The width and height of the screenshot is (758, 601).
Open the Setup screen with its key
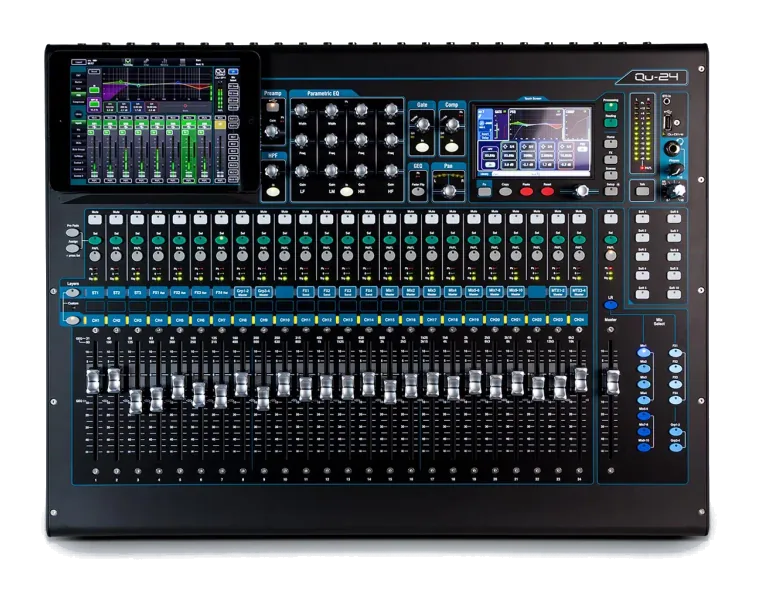tap(611, 191)
